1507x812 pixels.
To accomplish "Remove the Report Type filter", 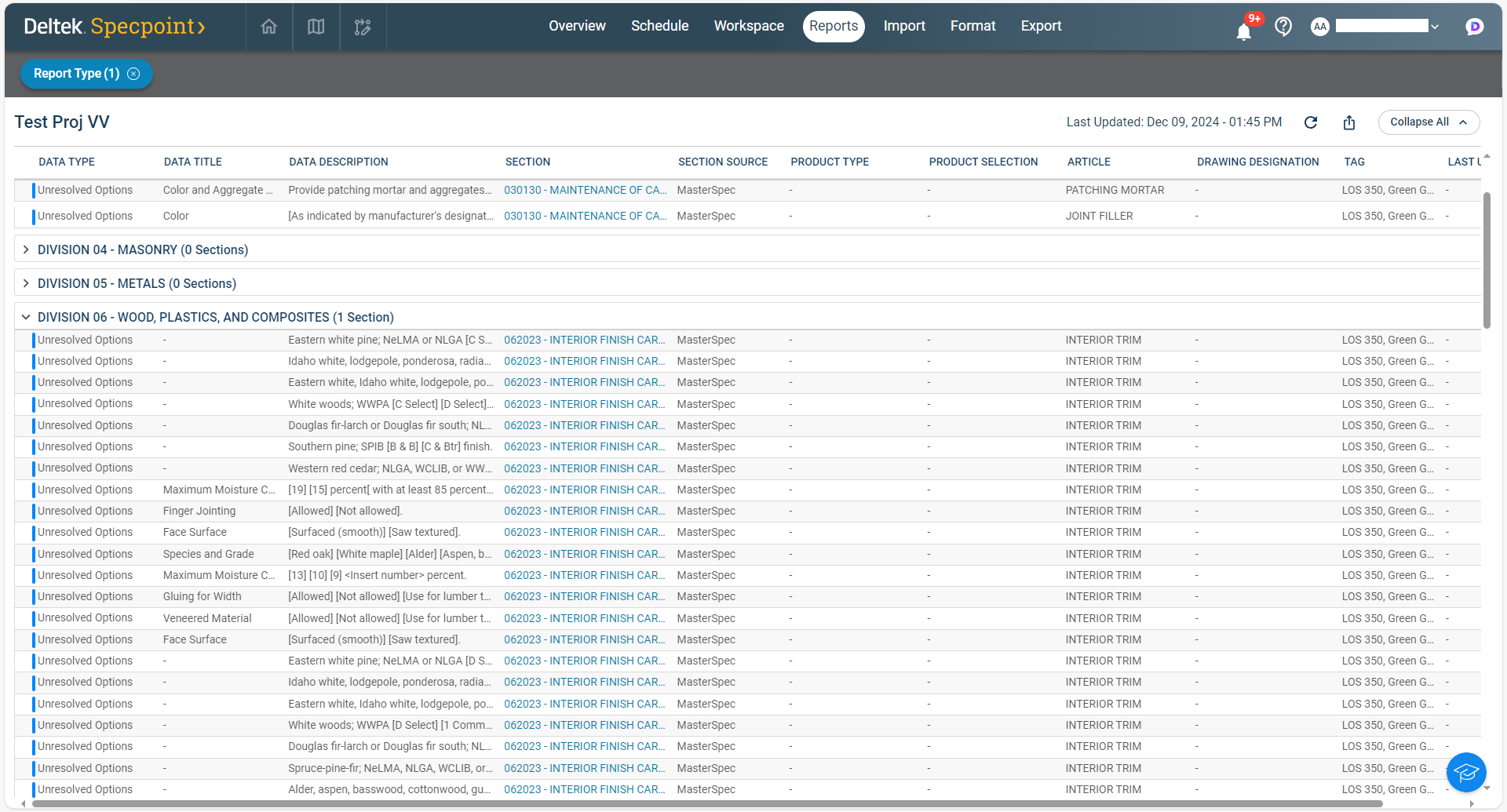I will (x=134, y=74).
